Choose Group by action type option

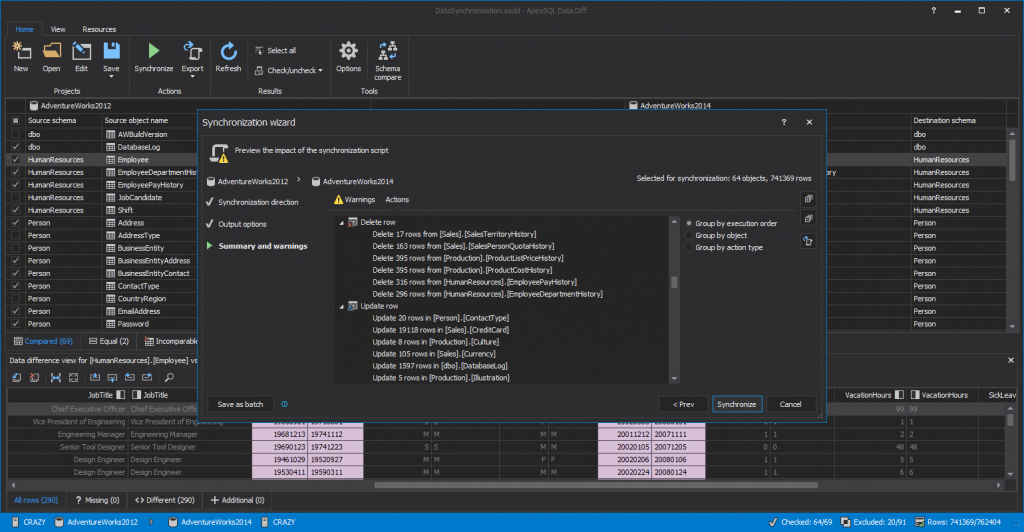pos(689,248)
